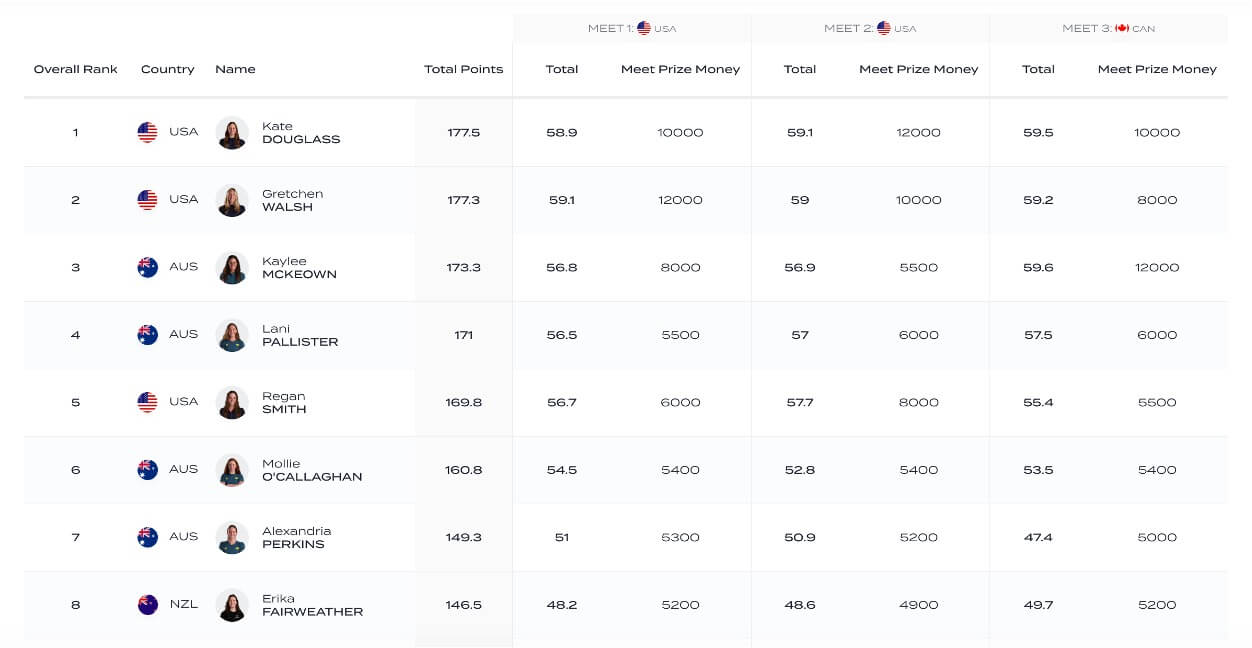Click the Australian flag next to Lani Pallister

[x=147, y=335]
